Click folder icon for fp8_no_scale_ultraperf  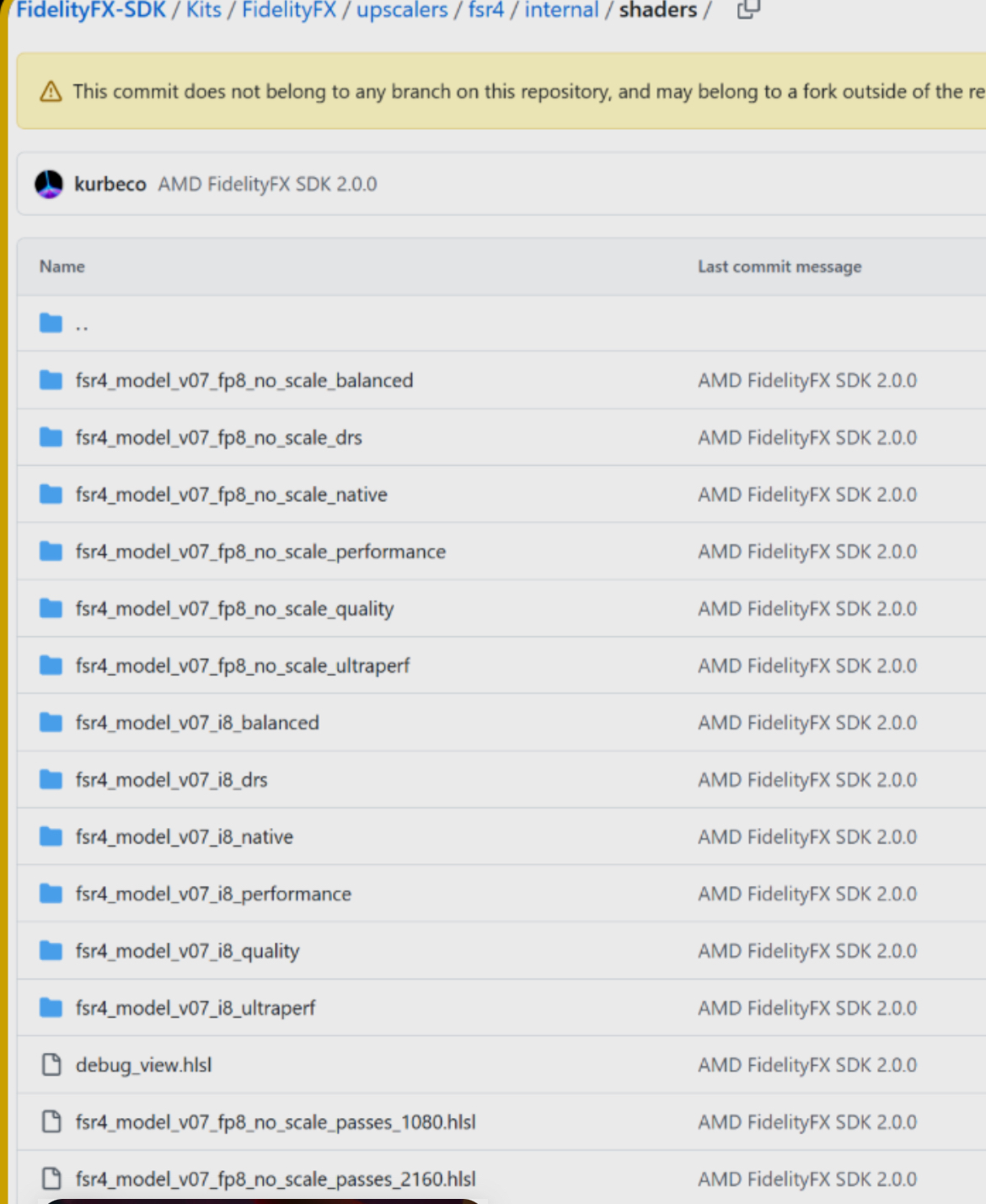(x=51, y=665)
